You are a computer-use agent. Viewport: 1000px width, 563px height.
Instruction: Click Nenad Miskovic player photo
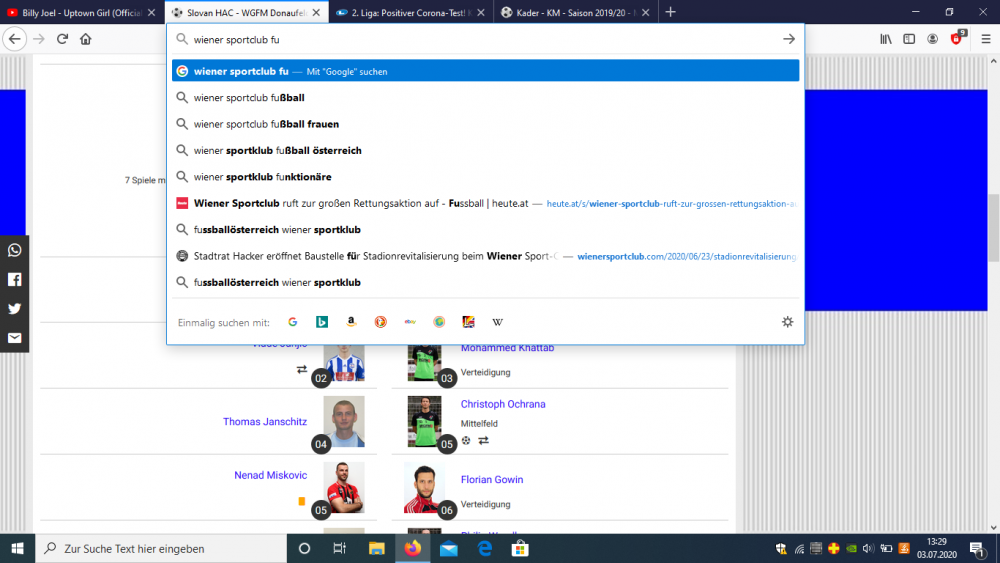pos(344,488)
